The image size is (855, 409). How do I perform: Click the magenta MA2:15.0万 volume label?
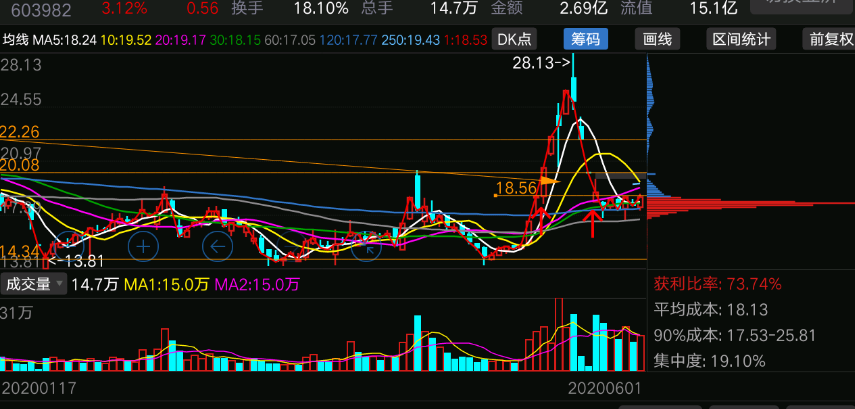[x=257, y=284]
